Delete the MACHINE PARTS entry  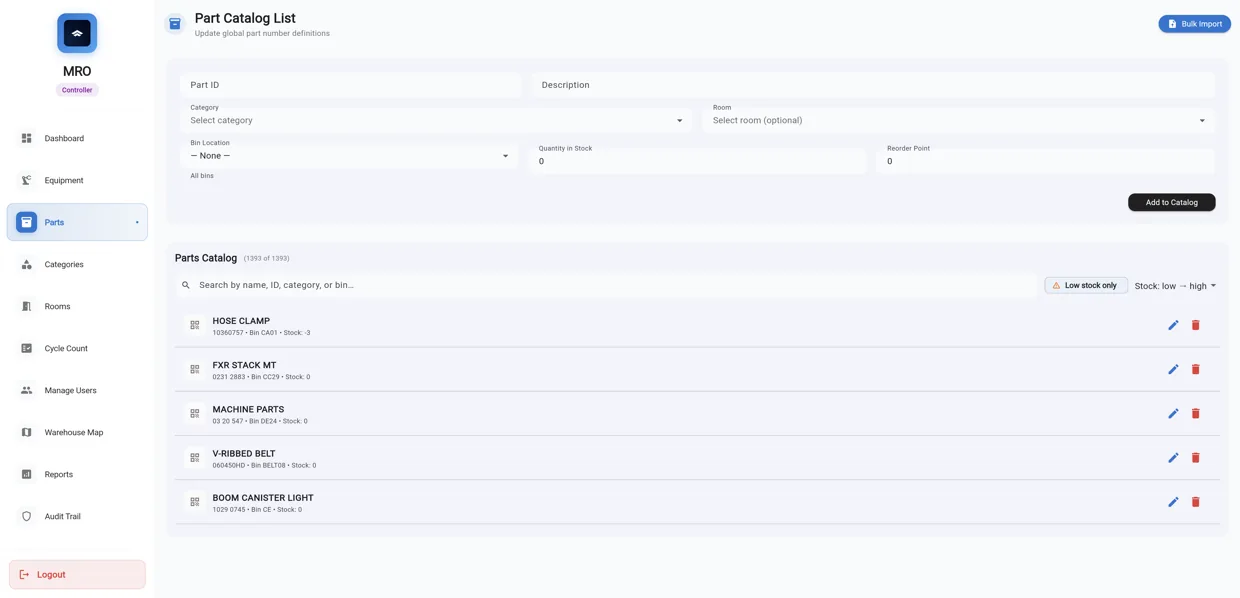pyautogui.click(x=1195, y=413)
